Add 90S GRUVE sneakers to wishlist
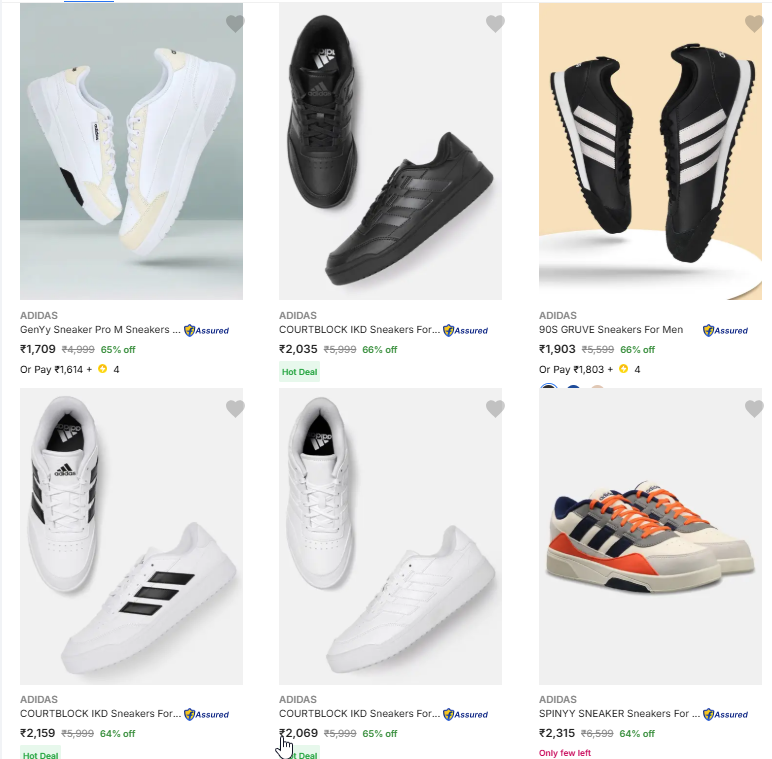 (754, 23)
